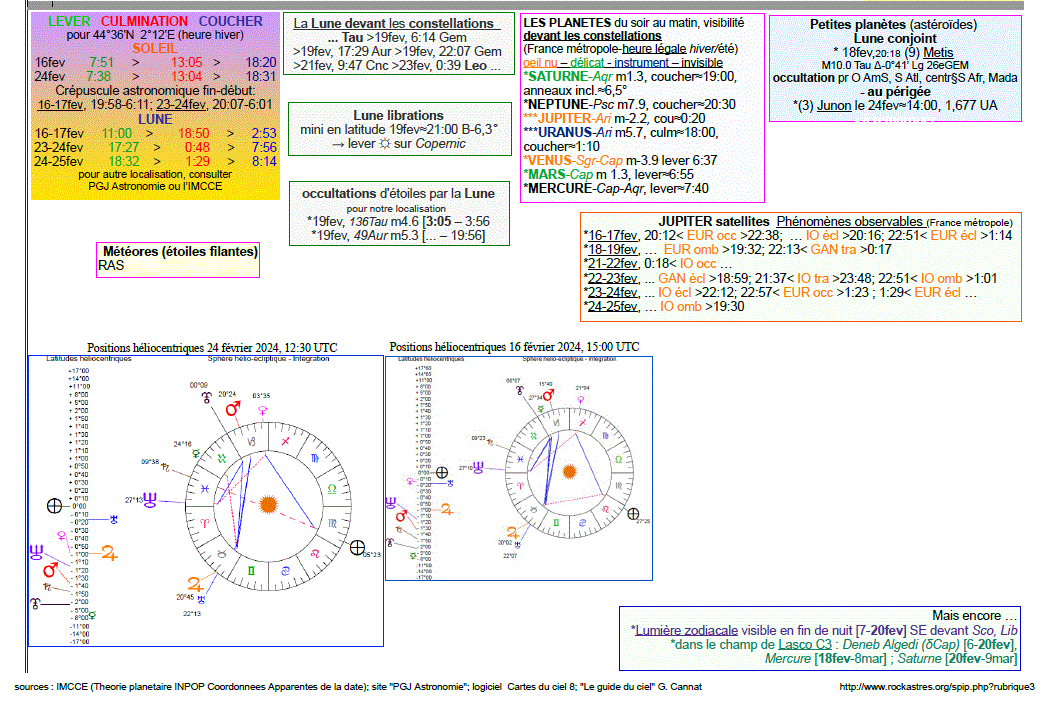Select purple Neptune labeled 27°10 in 16 février chart
The width and height of the screenshot is (1054, 703).
pyautogui.click(x=479, y=466)
